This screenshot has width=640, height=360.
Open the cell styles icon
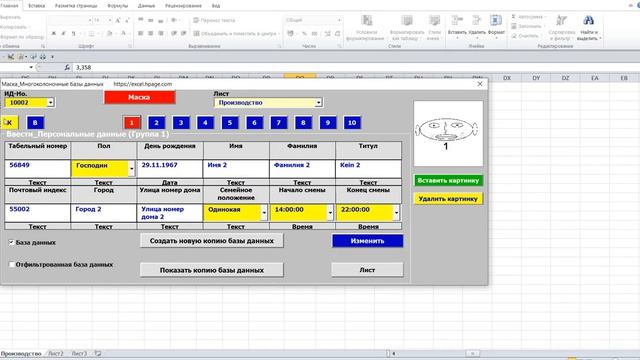434,21
